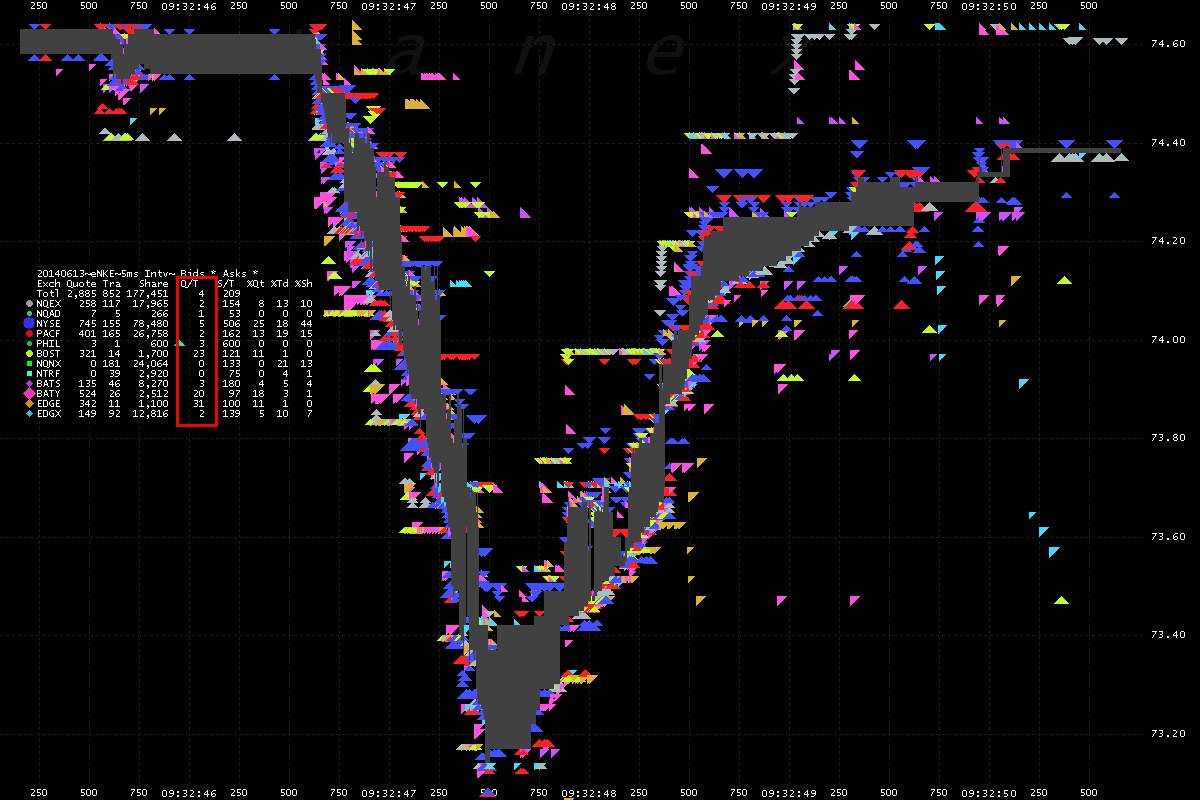Viewport: 1200px width, 800px height.
Task: Click the chart title '20140613~eNKE~5ms Intv~'
Action: [x=106, y=273]
